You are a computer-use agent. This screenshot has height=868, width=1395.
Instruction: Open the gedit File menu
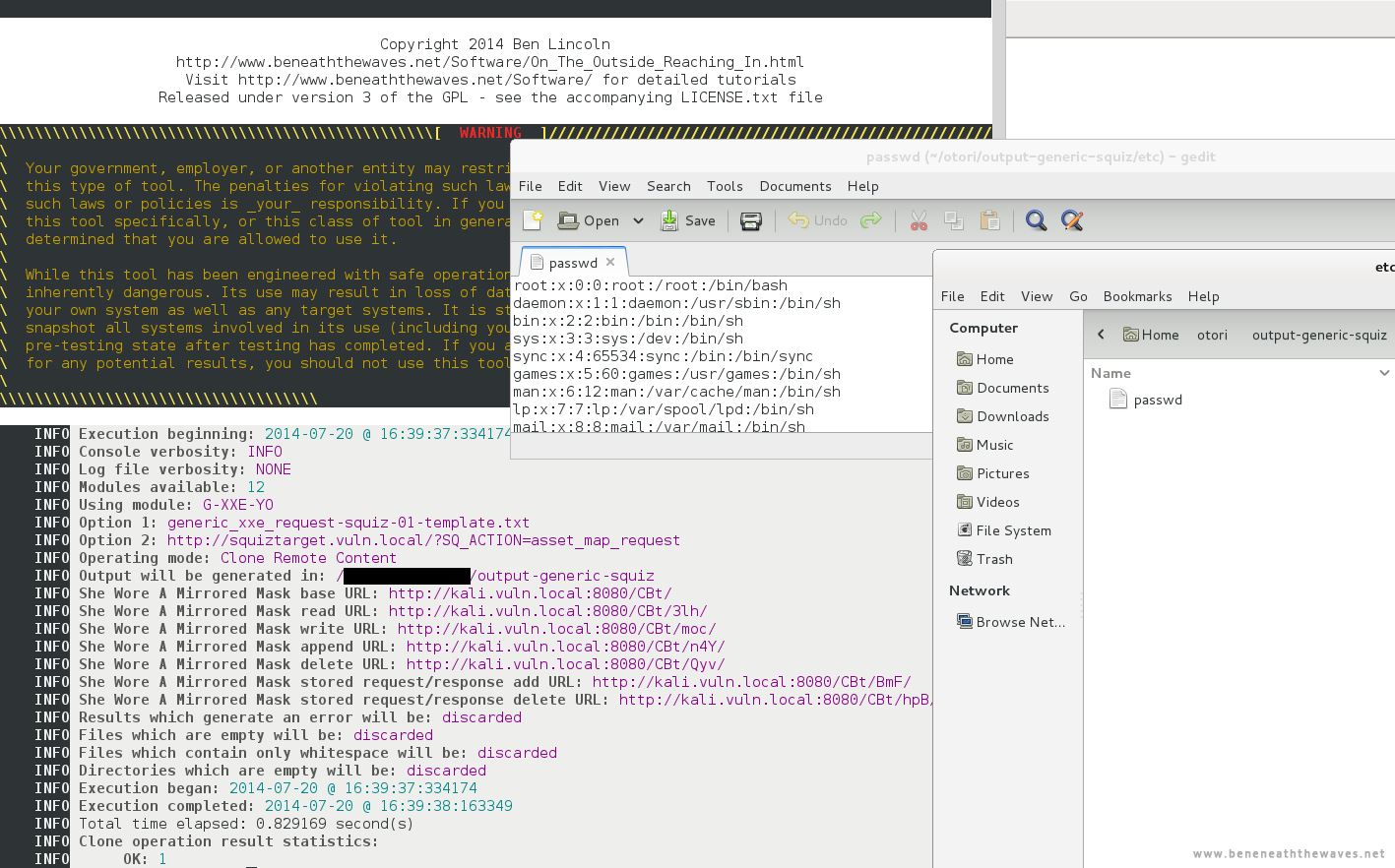coord(530,186)
